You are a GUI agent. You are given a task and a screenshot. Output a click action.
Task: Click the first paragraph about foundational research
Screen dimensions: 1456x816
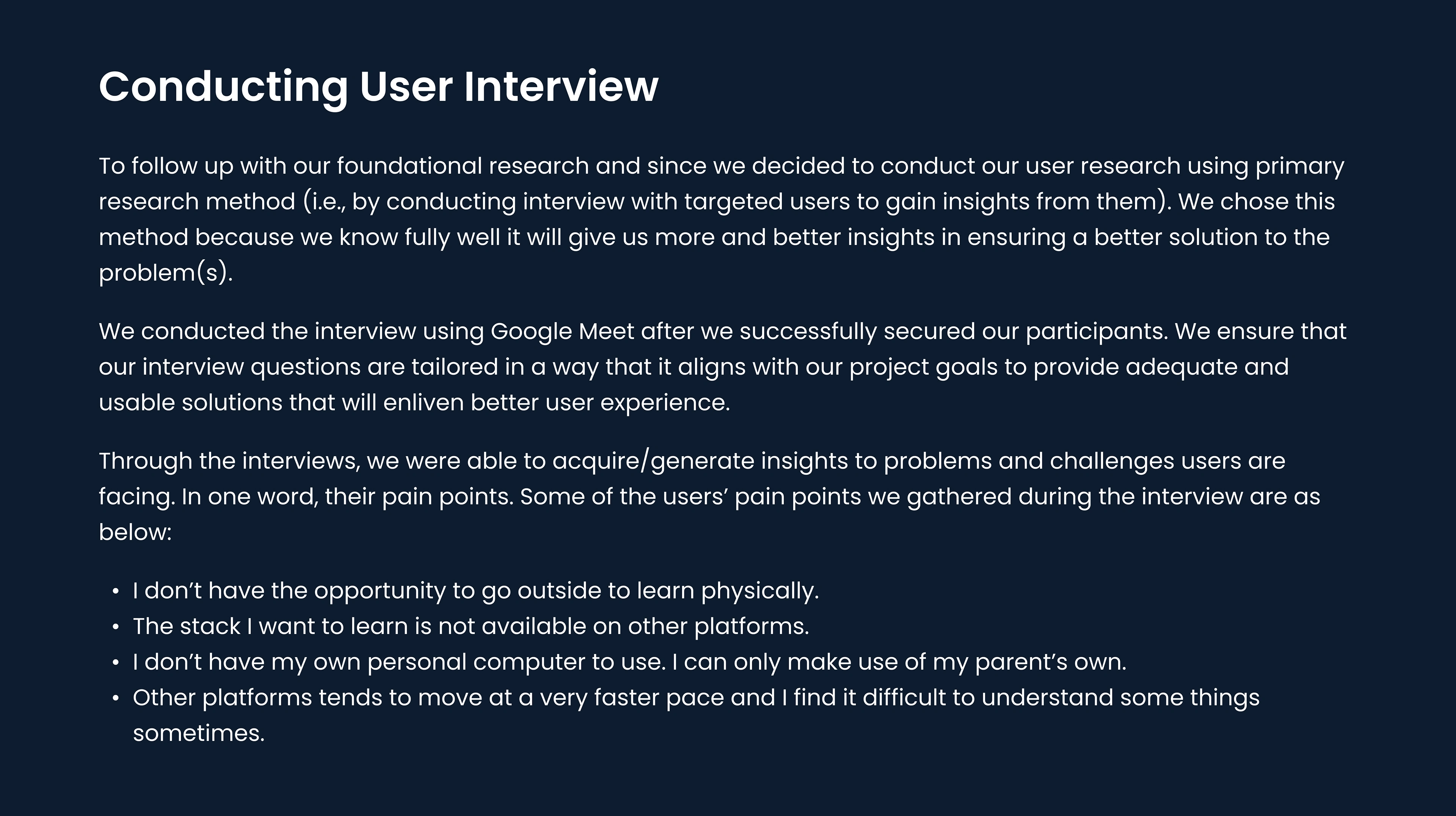721,219
